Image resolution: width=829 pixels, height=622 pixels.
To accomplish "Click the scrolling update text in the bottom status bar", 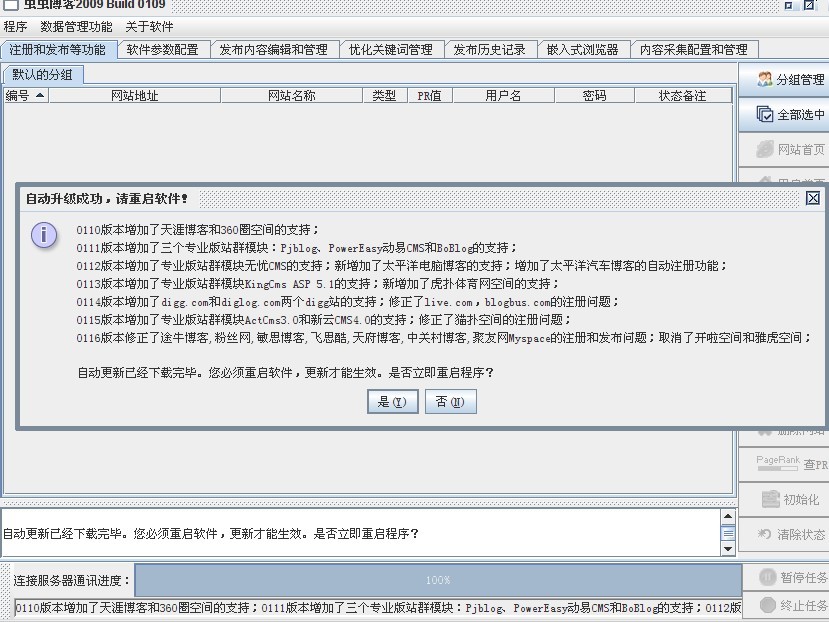I will tap(378, 608).
